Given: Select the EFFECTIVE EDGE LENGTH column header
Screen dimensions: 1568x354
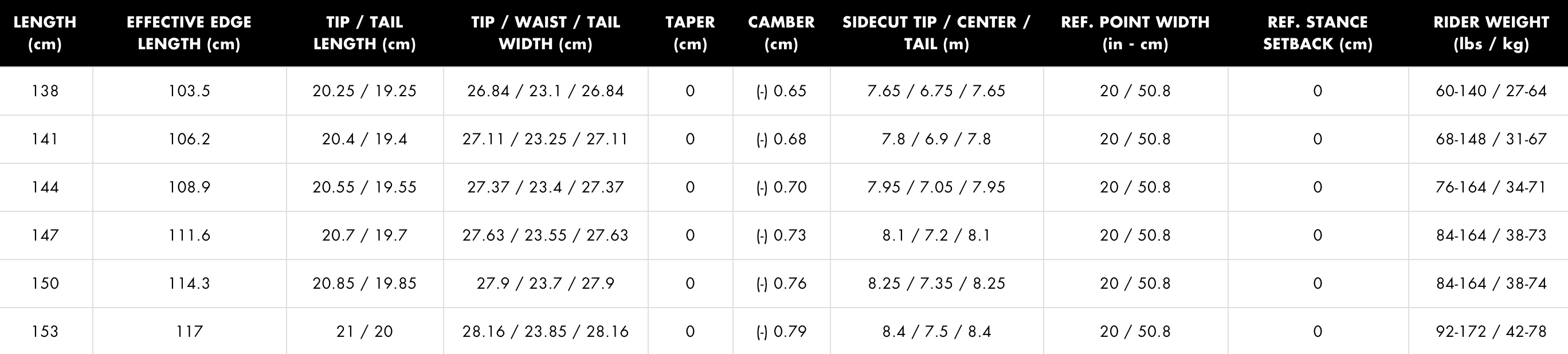Looking at the screenshot, I should (x=189, y=33).
